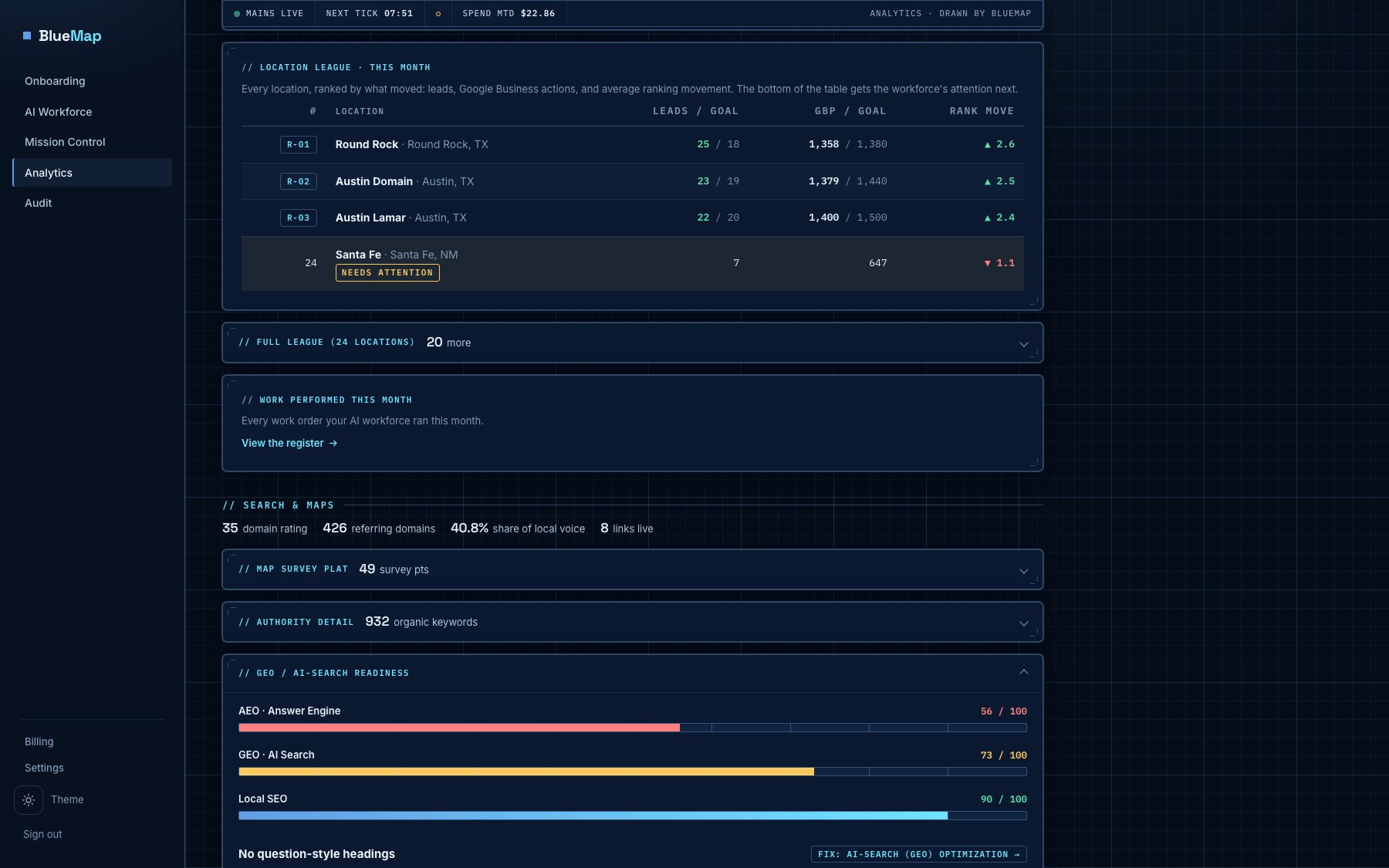1389x868 pixels.
Task: Select the Austin Domain location name
Action: (x=374, y=181)
